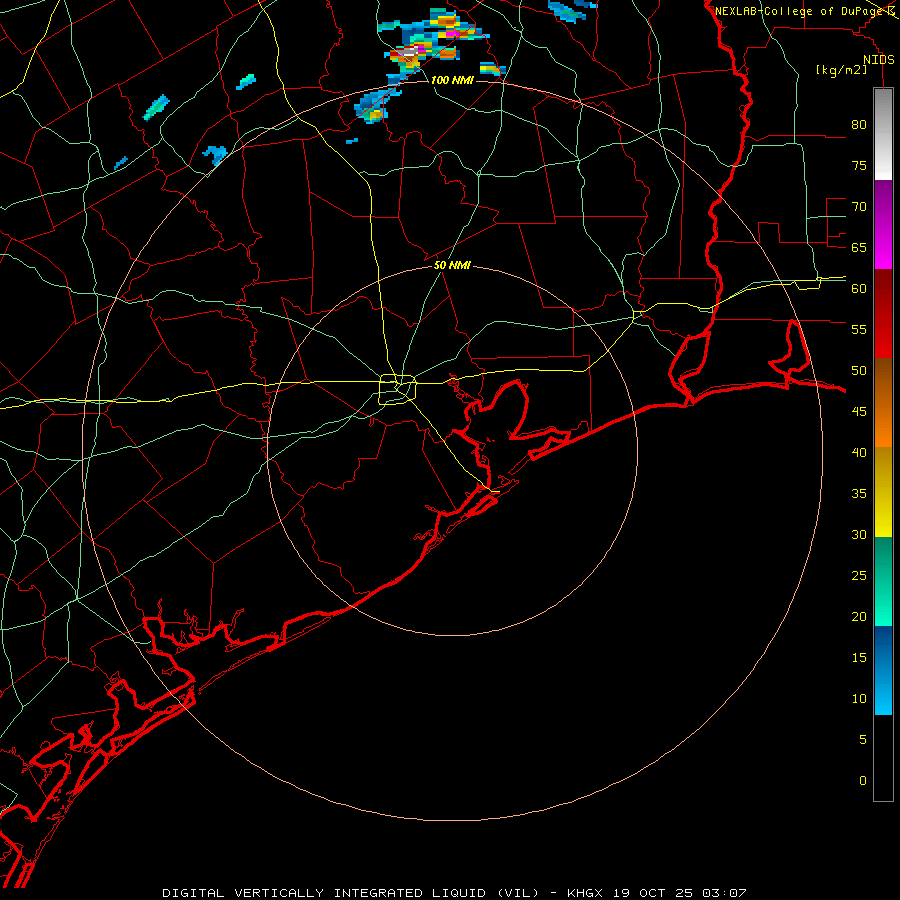Click the 15 scale value
Image resolution: width=900 pixels, height=900 pixels.
[859, 657]
